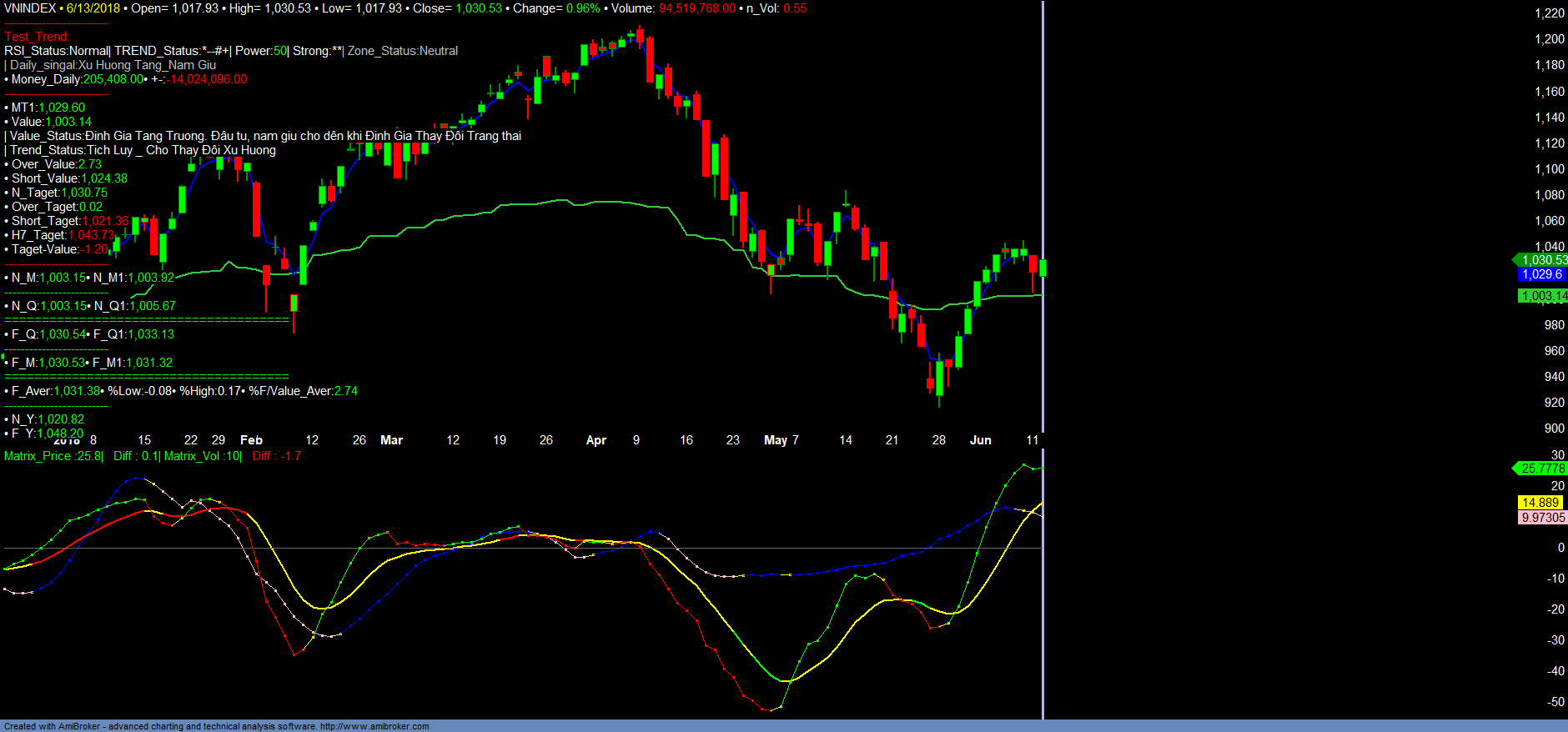Click the red Diff : -1.7 label
This screenshot has height=732, width=1568.
tap(276, 456)
